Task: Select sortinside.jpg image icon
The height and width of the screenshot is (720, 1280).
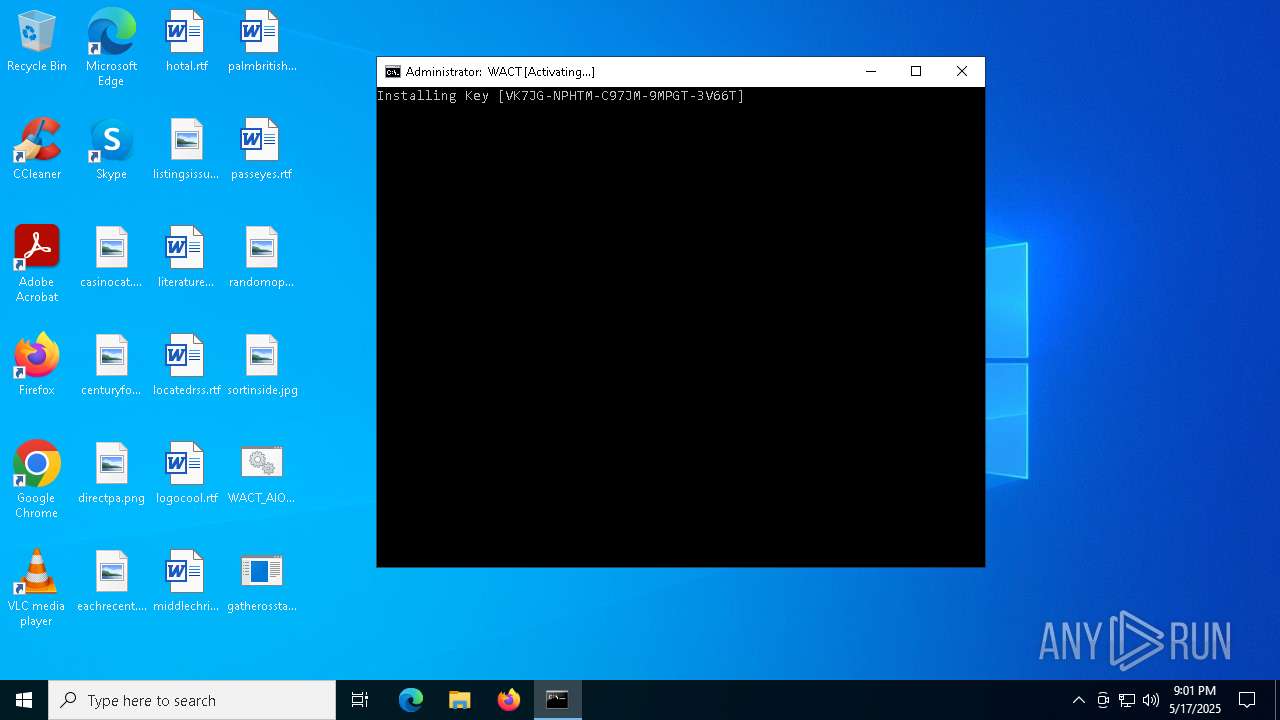Action: tap(261, 366)
